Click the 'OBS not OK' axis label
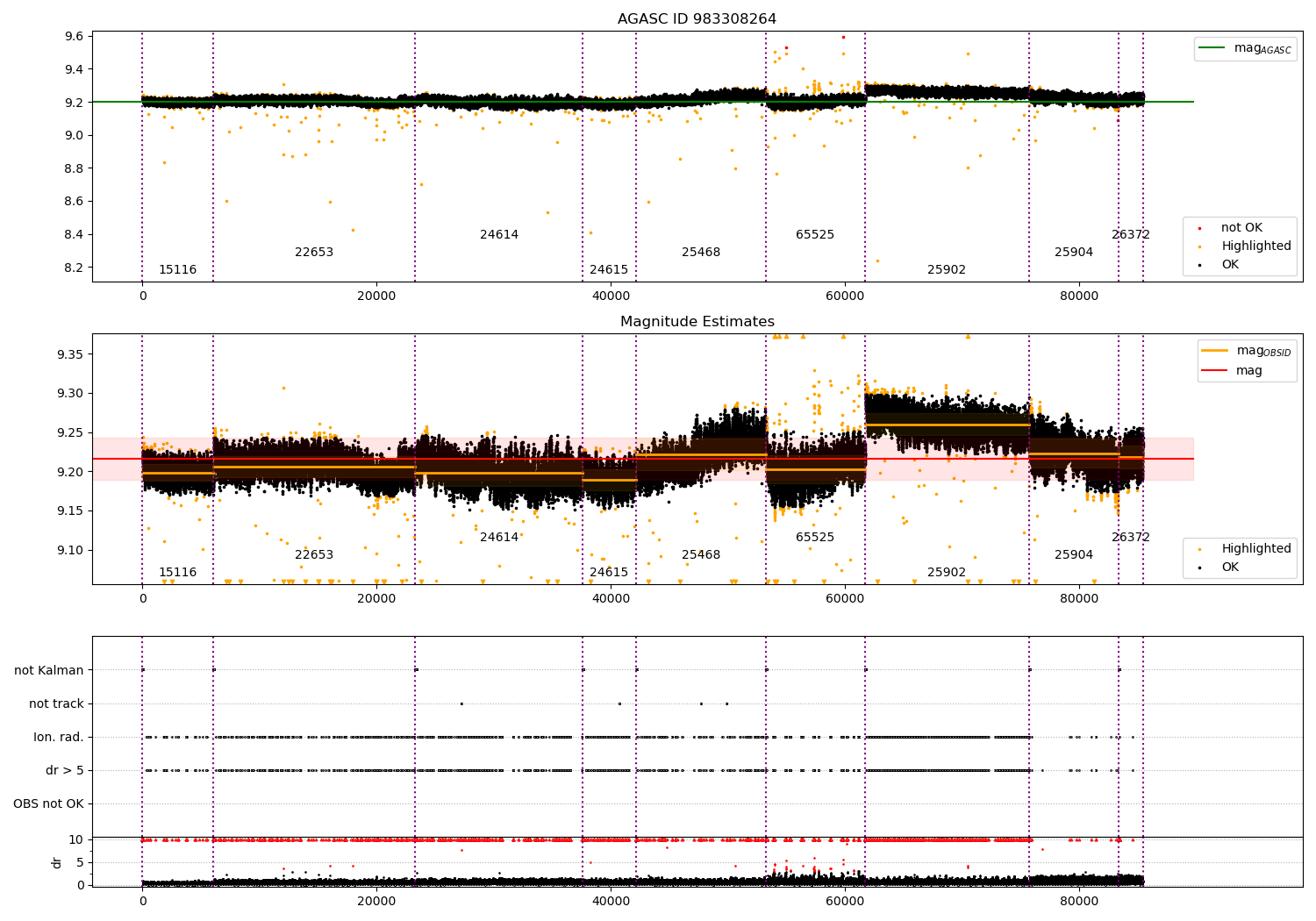Screen dimensions: 1316x921 [48, 804]
